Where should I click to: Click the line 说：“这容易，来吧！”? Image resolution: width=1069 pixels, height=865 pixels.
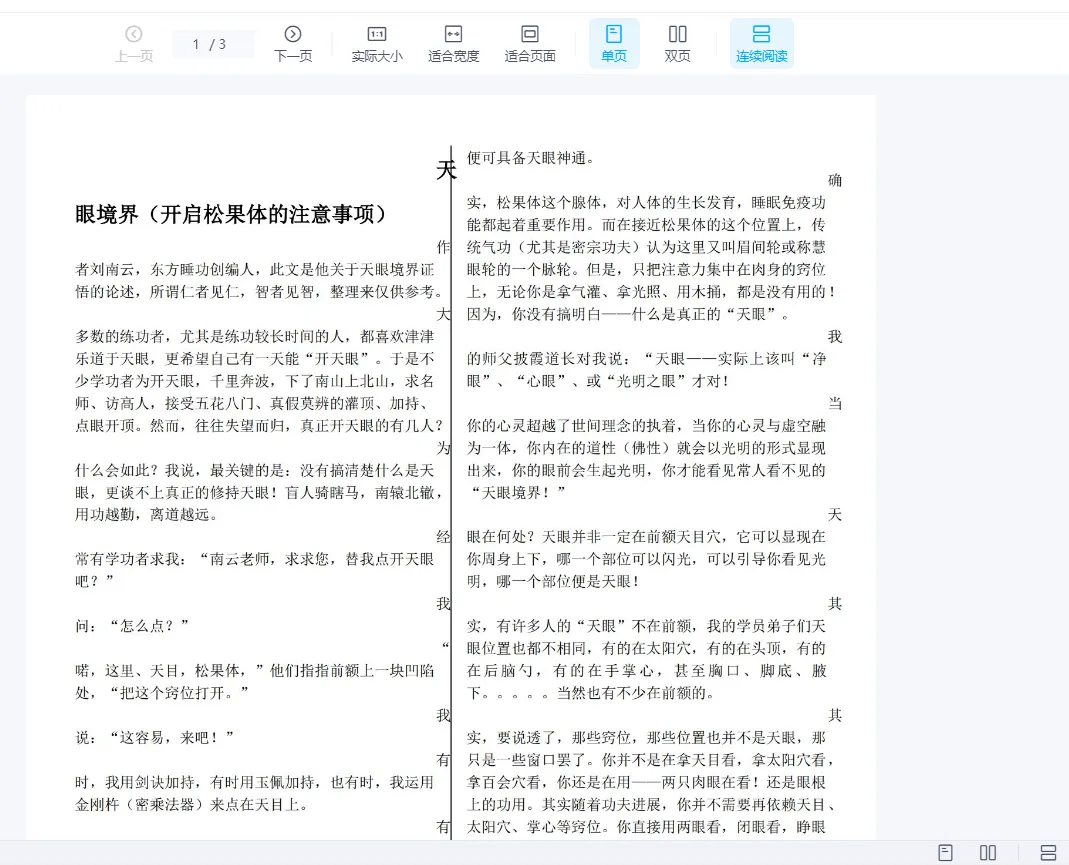[x=155, y=737]
